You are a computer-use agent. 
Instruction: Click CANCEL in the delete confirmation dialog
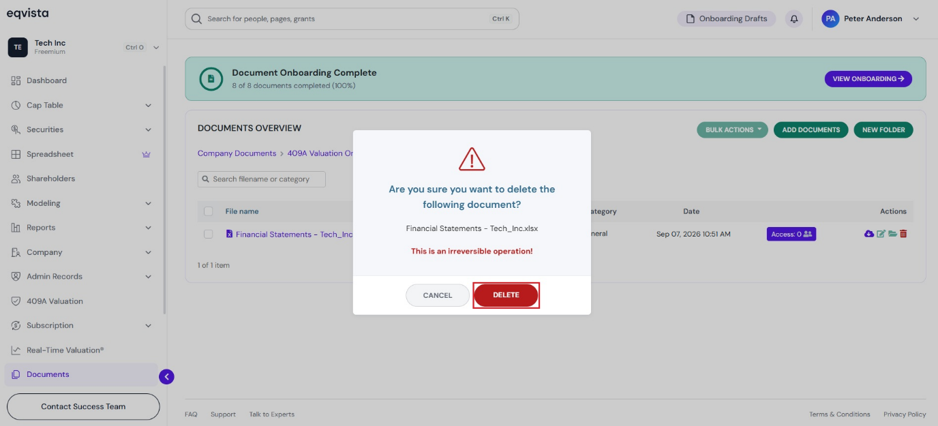pos(437,296)
